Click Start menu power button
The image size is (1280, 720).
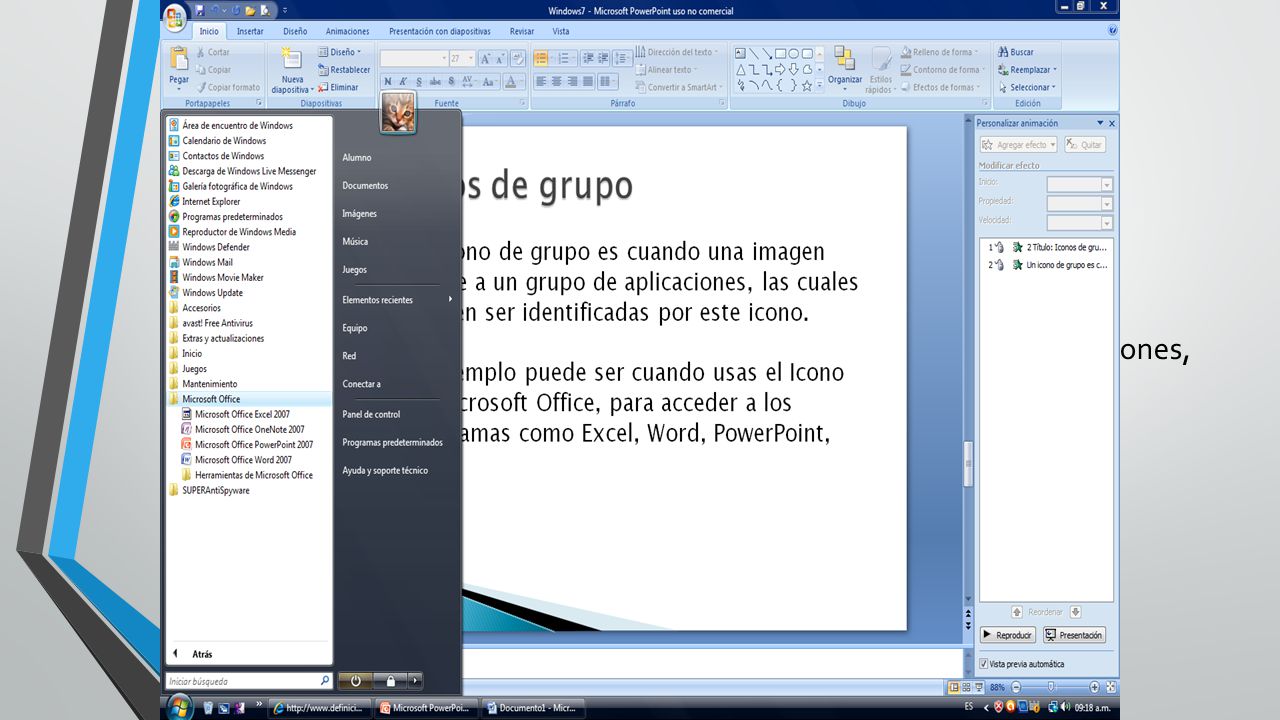click(355, 681)
